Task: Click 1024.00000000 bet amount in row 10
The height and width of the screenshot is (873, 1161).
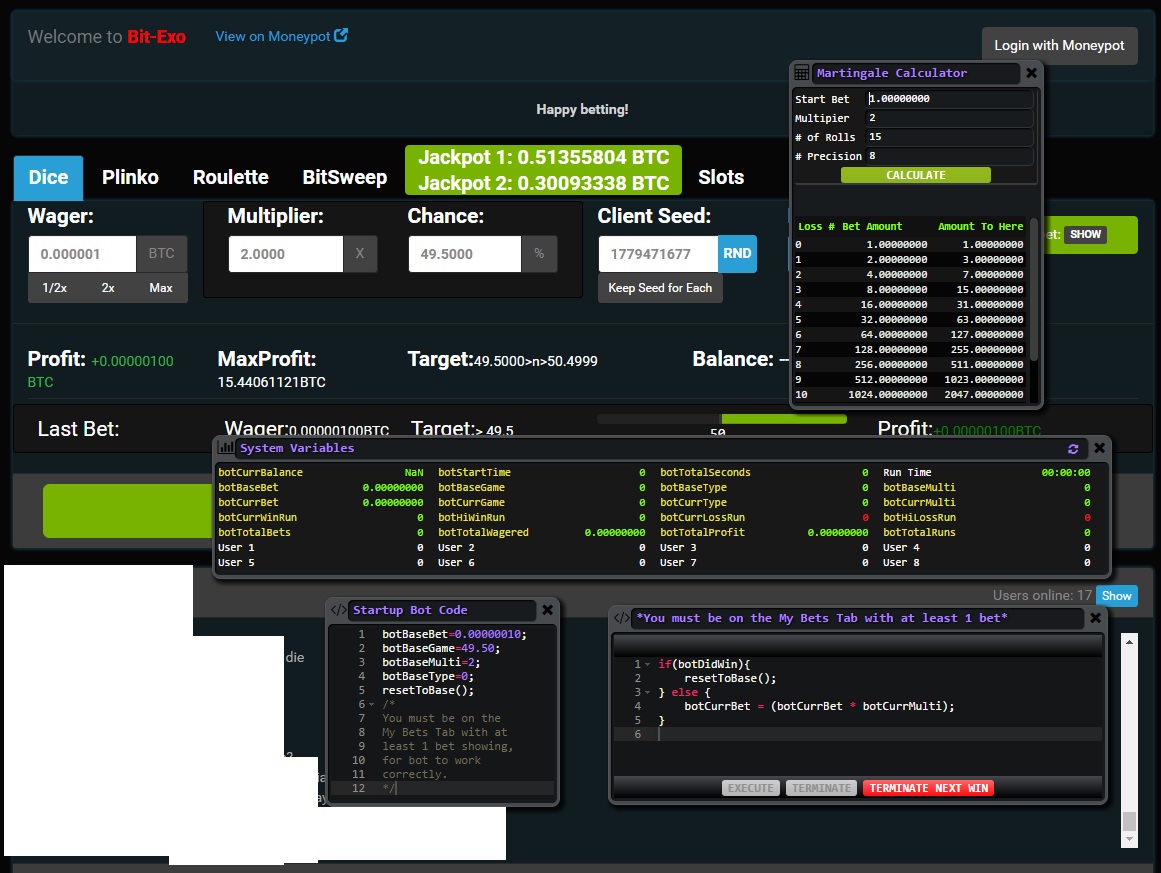Action: (x=887, y=395)
